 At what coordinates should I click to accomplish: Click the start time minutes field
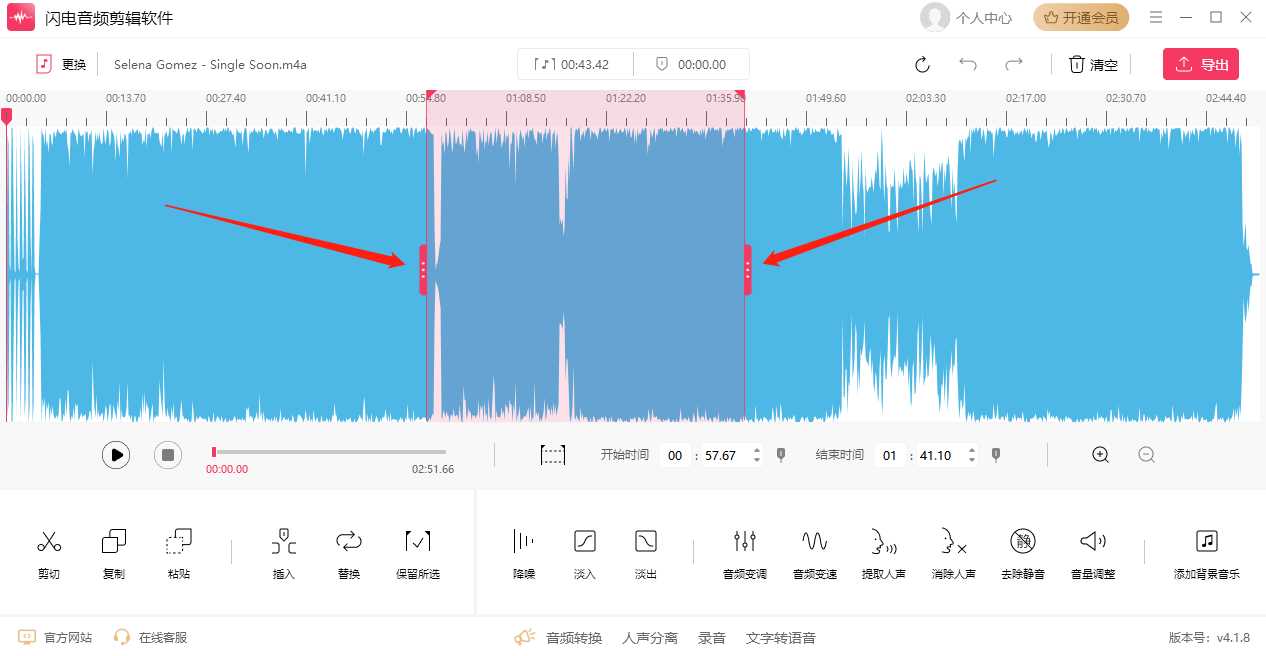[x=675, y=455]
